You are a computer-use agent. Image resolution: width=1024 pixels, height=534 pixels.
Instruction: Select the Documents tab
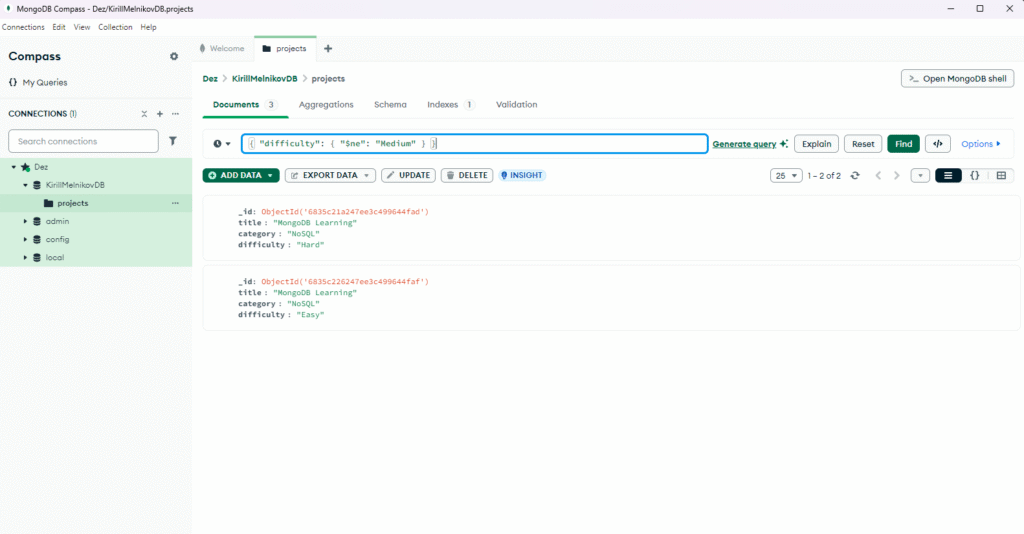coord(245,104)
